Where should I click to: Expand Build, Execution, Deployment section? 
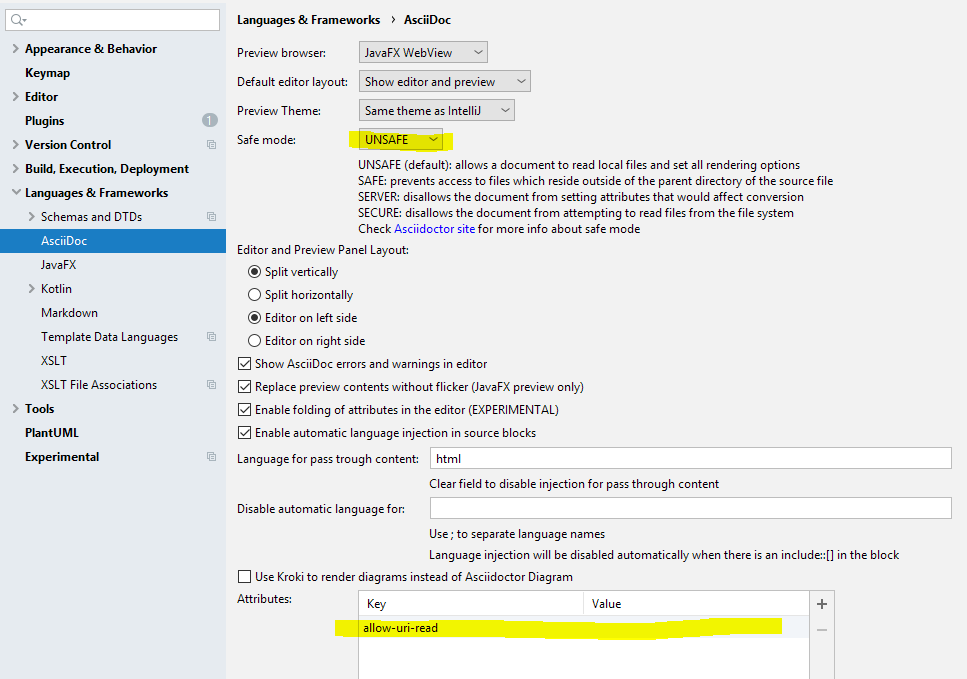(15, 168)
